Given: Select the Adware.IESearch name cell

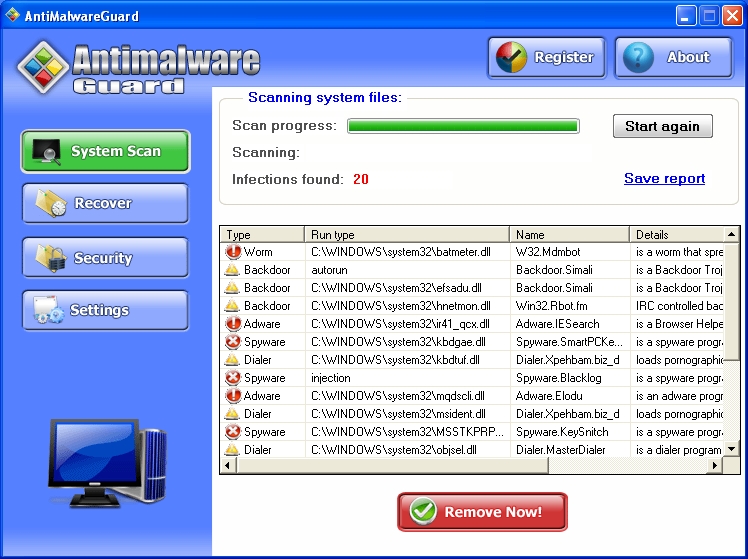Looking at the screenshot, I should tap(570, 324).
